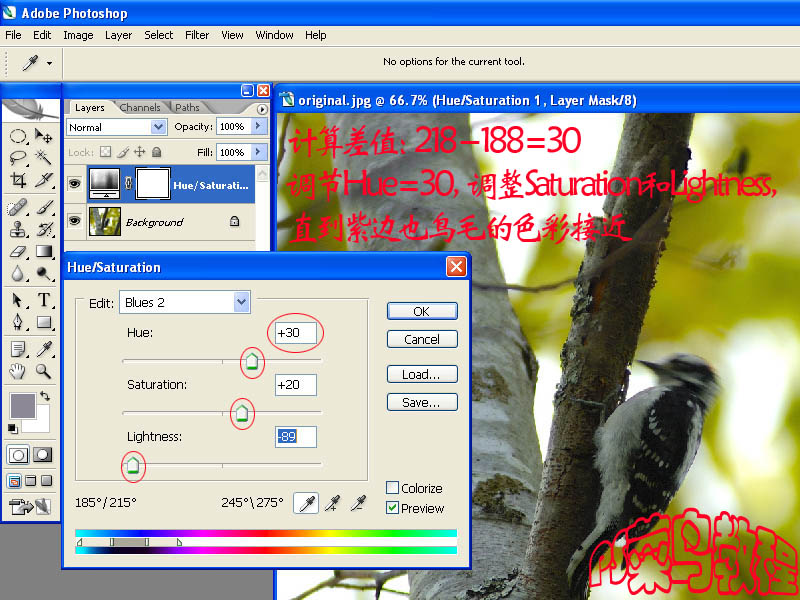Image resolution: width=800 pixels, height=600 pixels.
Task: Toggle the Colorize checkbox
Action: click(x=392, y=488)
